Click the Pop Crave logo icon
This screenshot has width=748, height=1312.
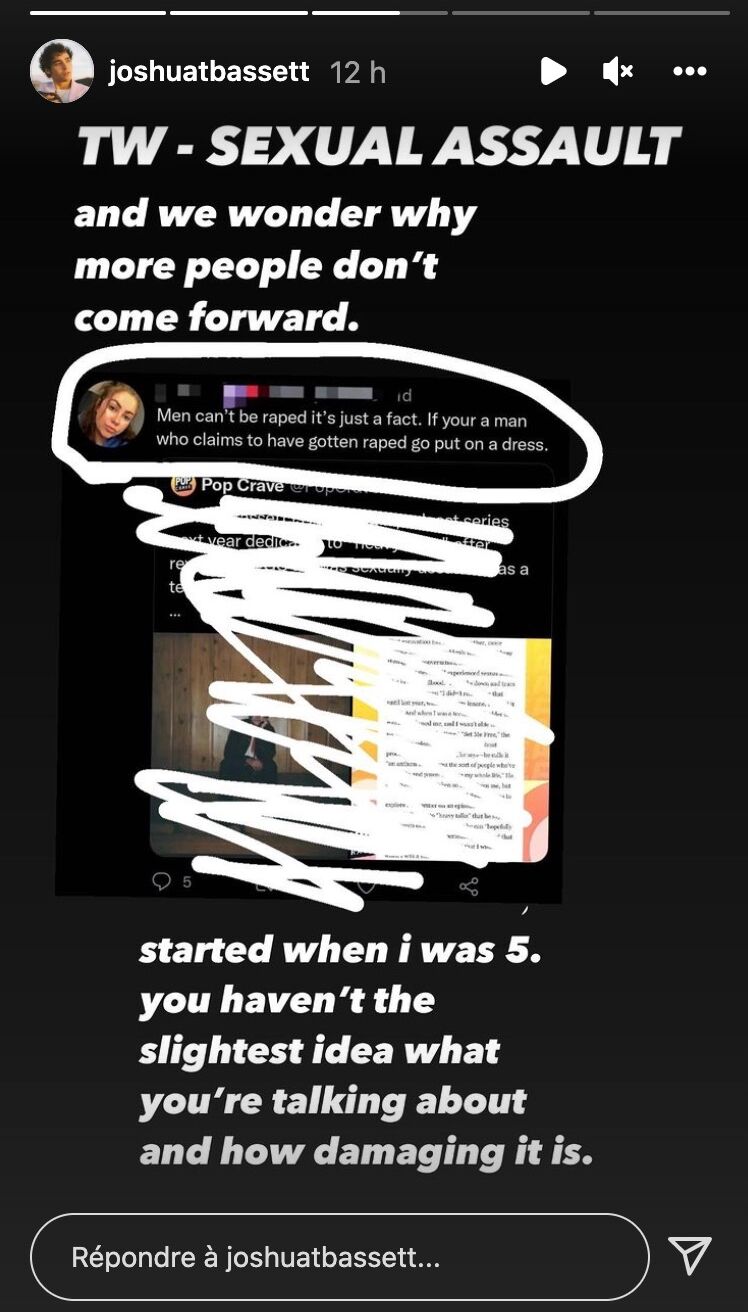pos(183,486)
